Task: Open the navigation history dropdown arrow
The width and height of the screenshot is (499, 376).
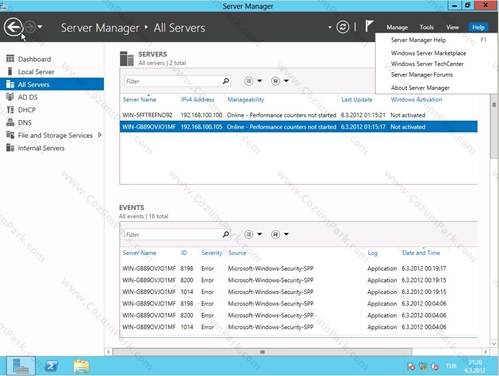Action: pos(40,27)
